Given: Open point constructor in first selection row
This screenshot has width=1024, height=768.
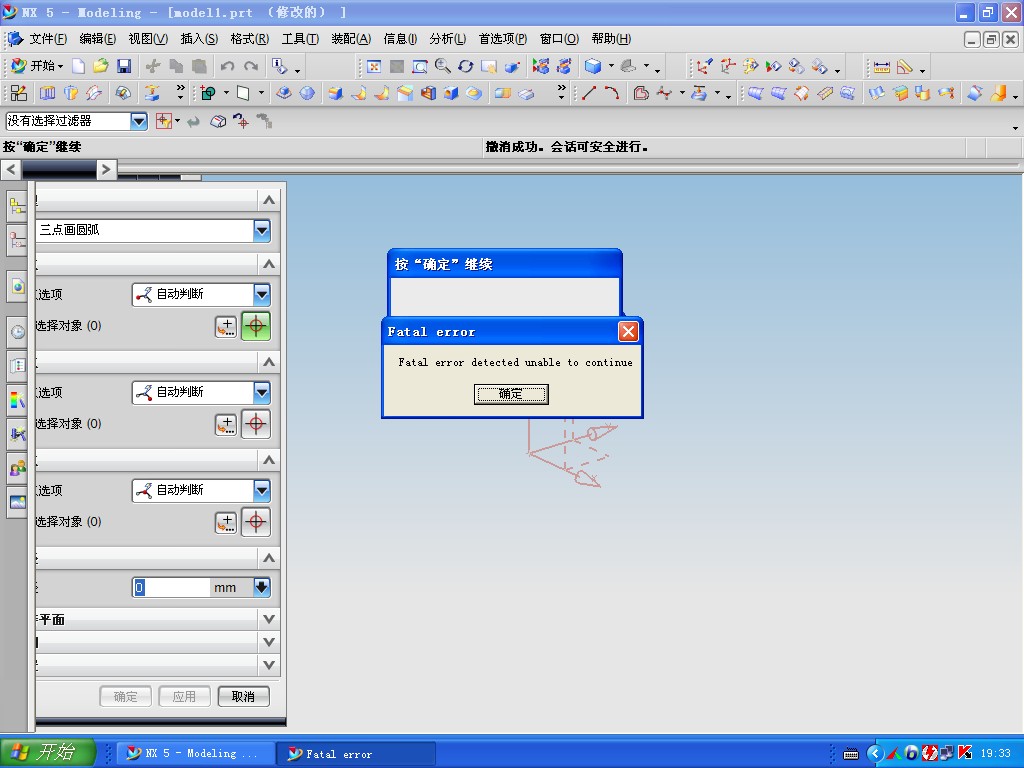Looking at the screenshot, I should pos(226,327).
